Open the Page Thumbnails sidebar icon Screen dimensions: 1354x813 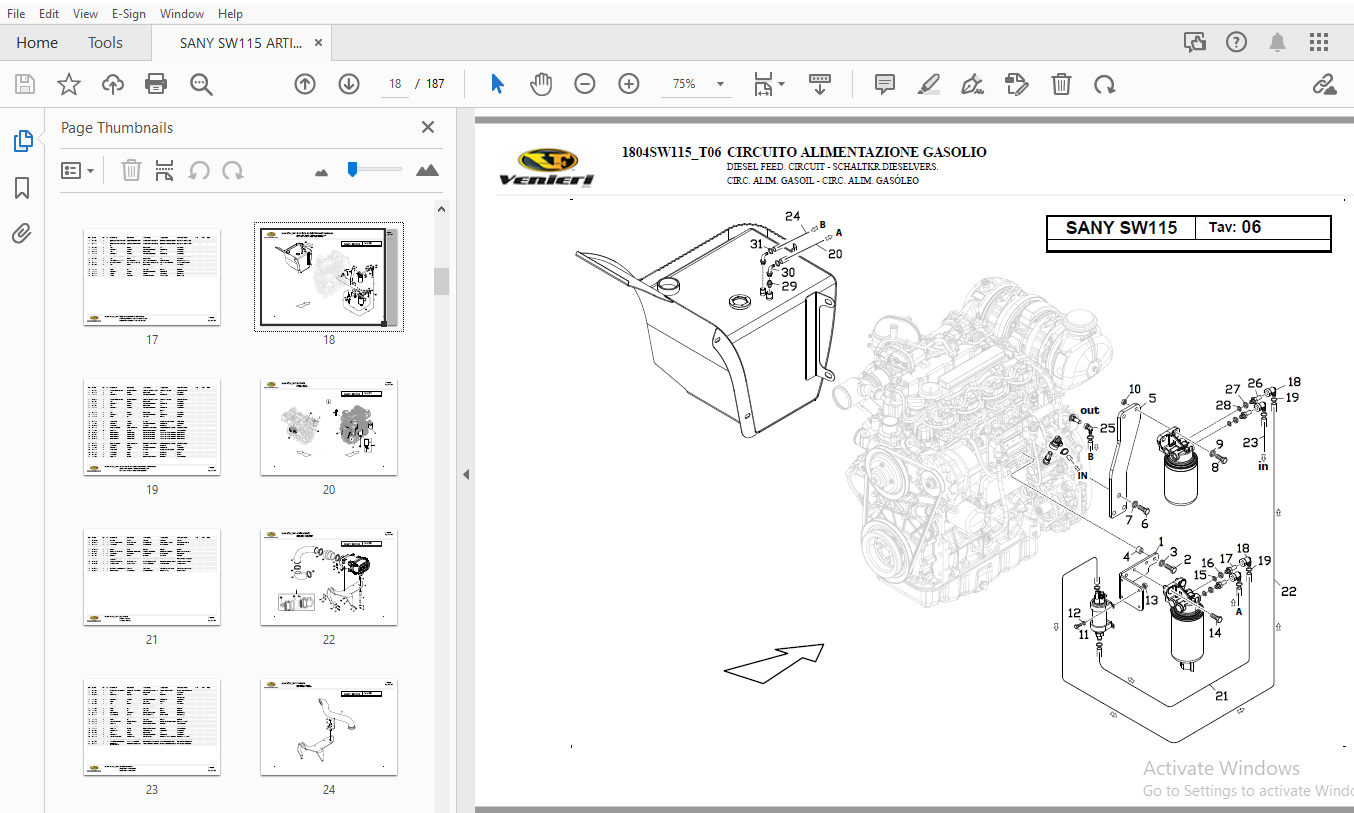point(23,141)
